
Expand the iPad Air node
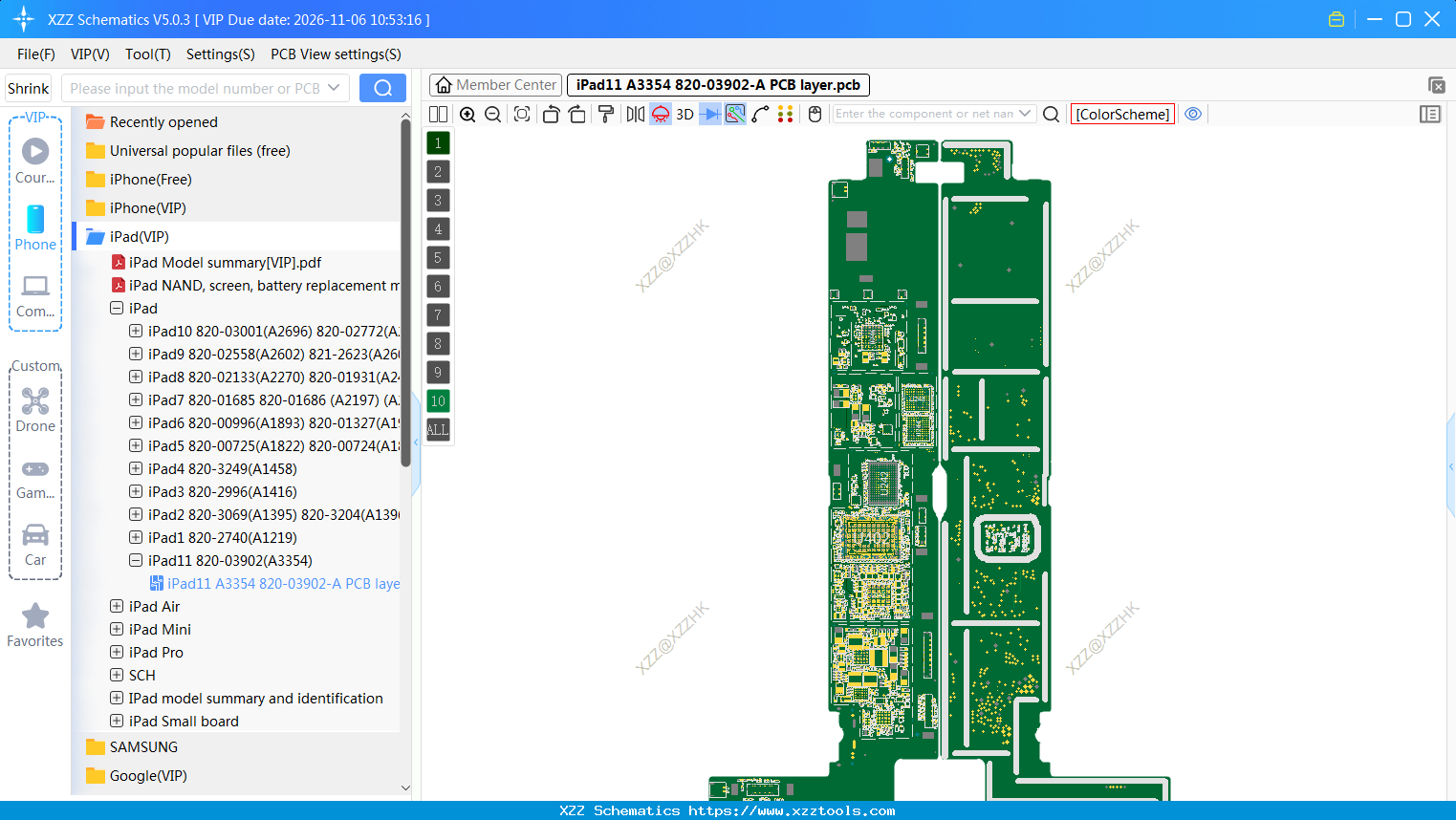point(117,607)
